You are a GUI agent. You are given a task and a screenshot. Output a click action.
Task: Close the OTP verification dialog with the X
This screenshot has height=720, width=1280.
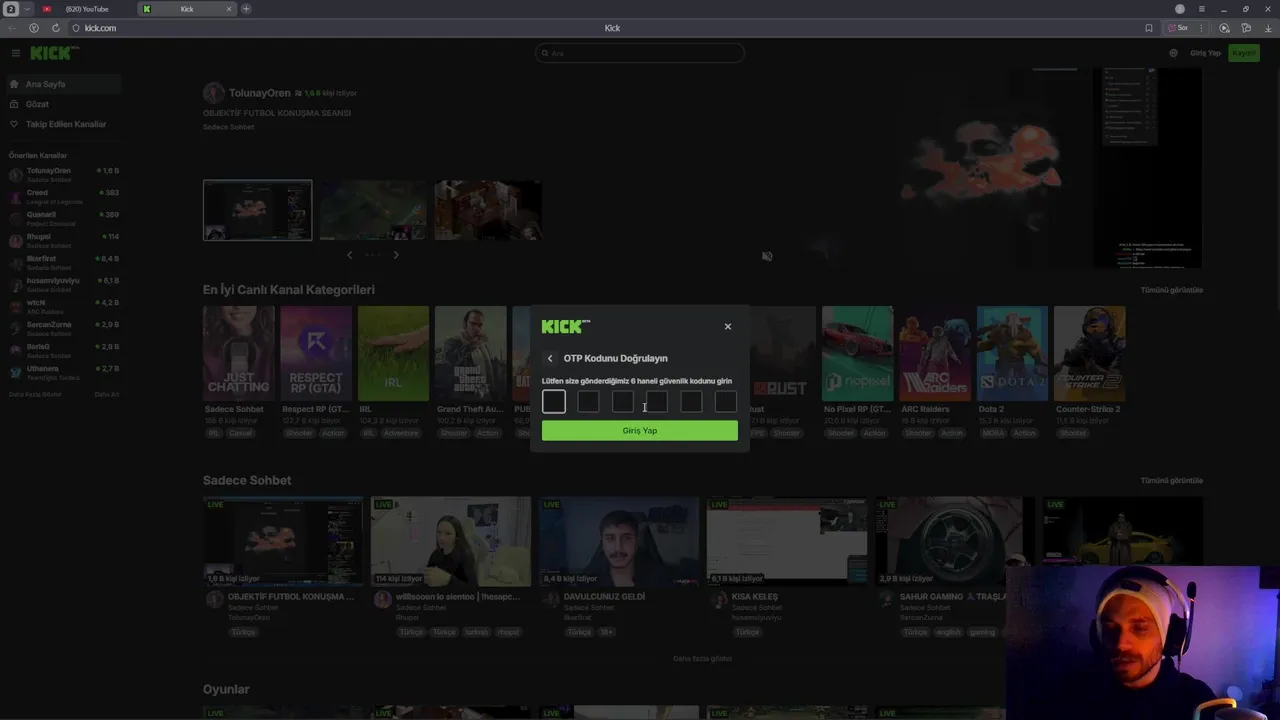[x=728, y=326]
